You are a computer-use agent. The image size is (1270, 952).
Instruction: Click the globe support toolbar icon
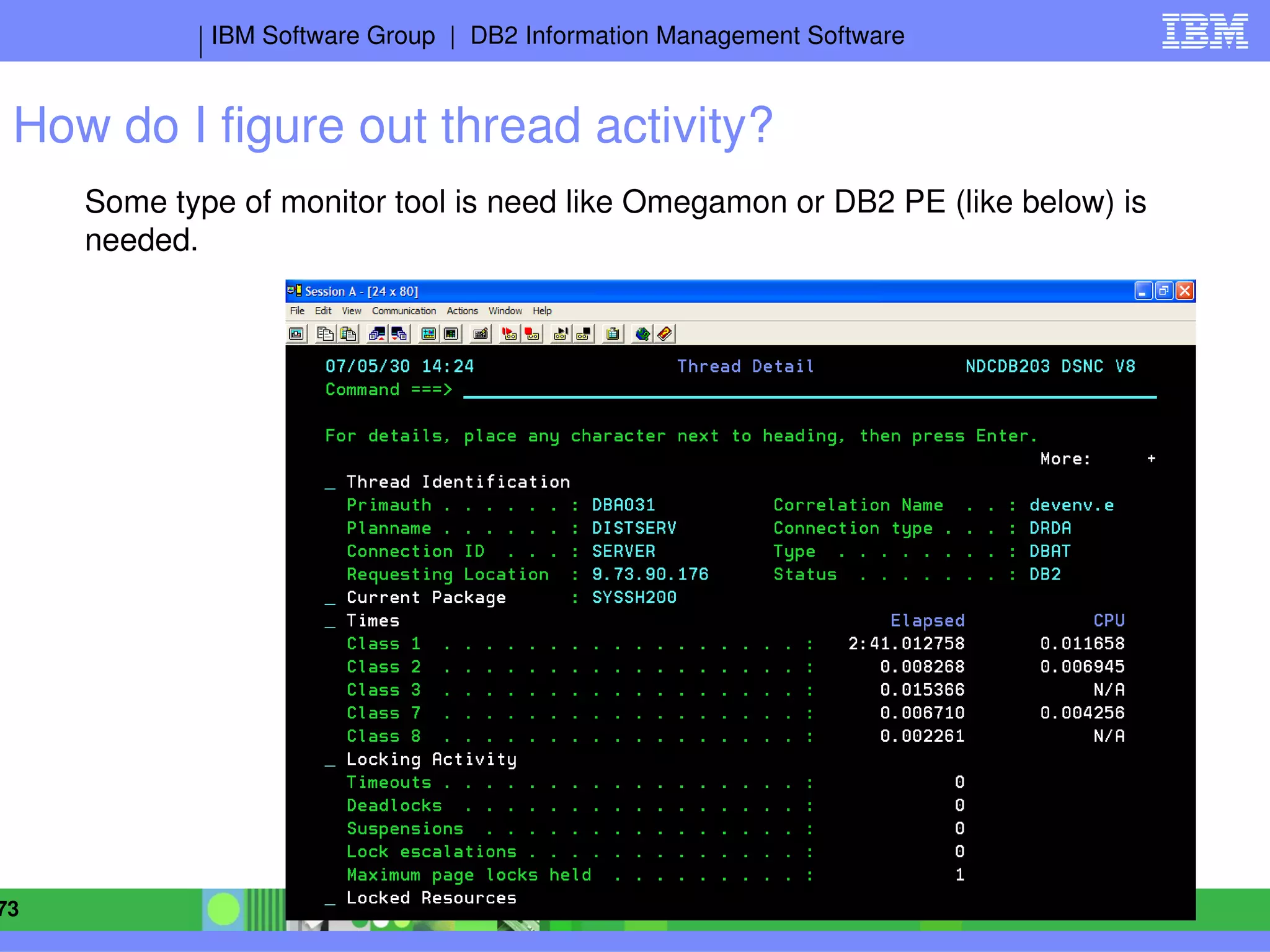click(642, 334)
